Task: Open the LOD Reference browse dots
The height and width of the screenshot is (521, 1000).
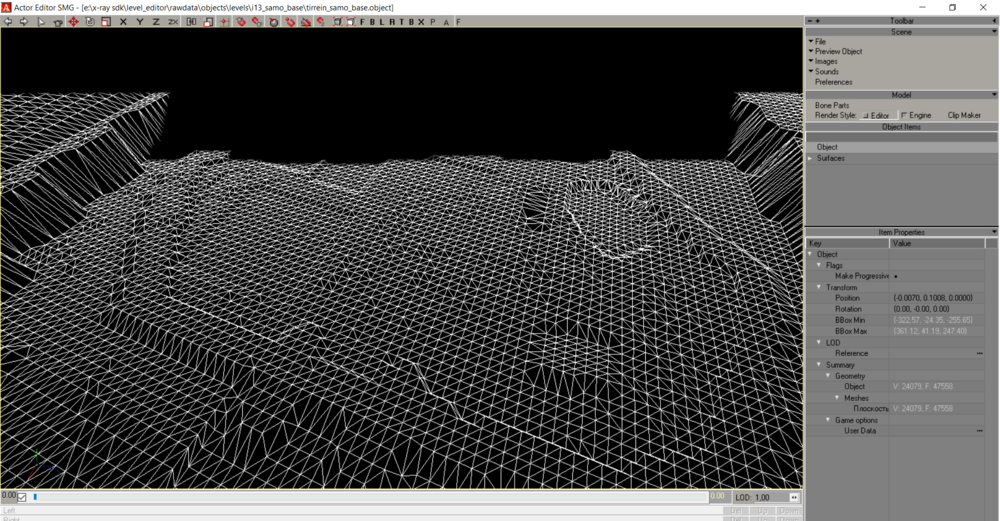Action: 980,353
